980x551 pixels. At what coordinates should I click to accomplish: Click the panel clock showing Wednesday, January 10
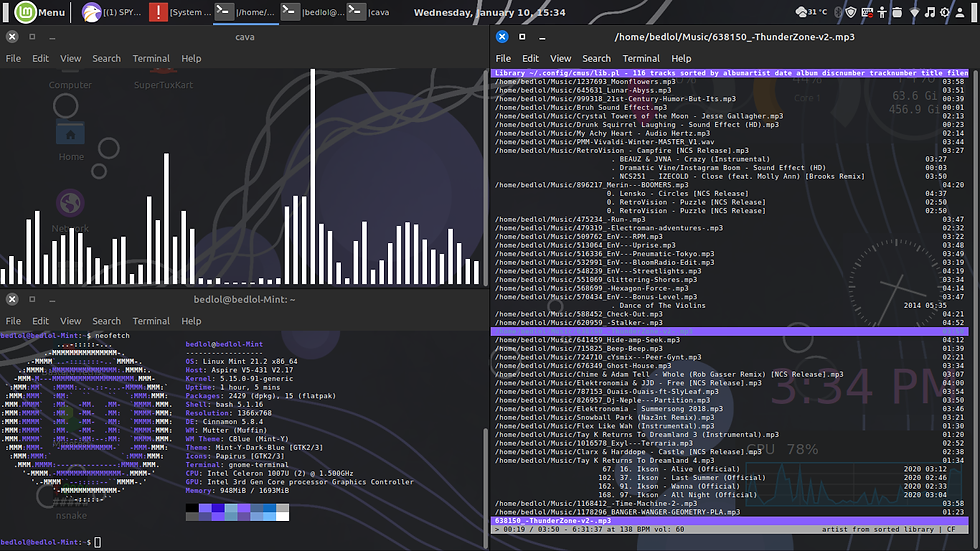(x=489, y=13)
